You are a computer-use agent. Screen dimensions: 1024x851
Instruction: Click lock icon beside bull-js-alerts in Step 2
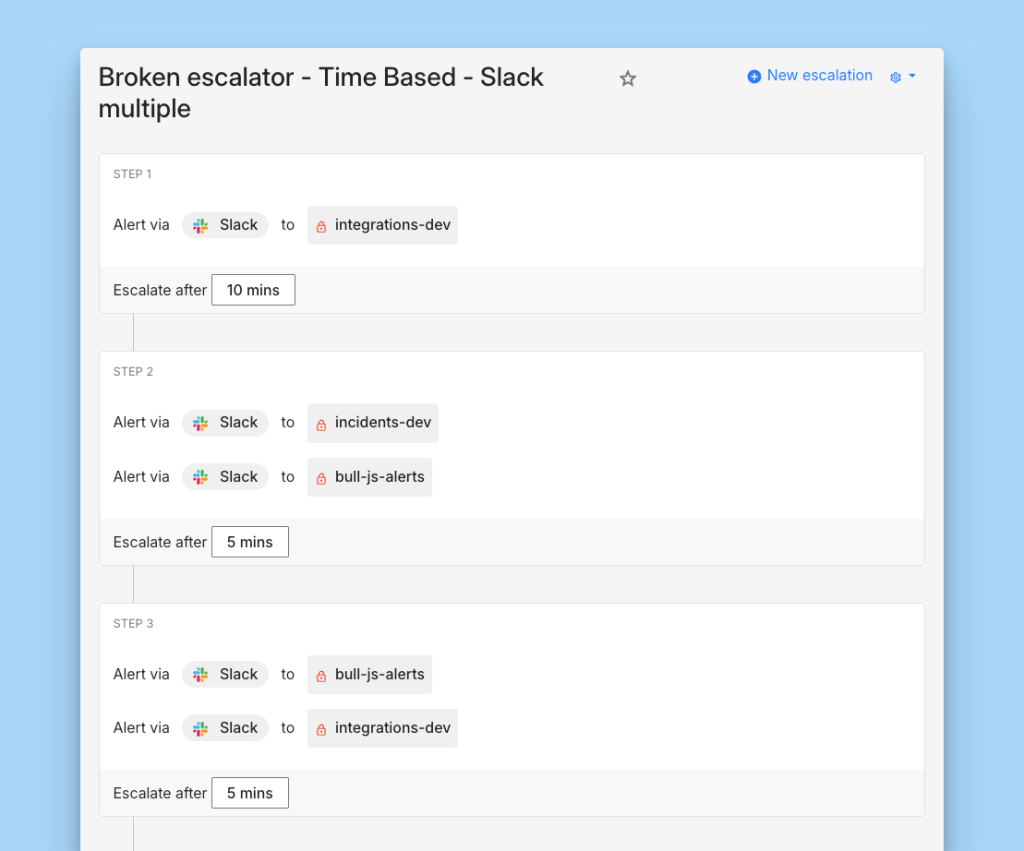[321, 478]
